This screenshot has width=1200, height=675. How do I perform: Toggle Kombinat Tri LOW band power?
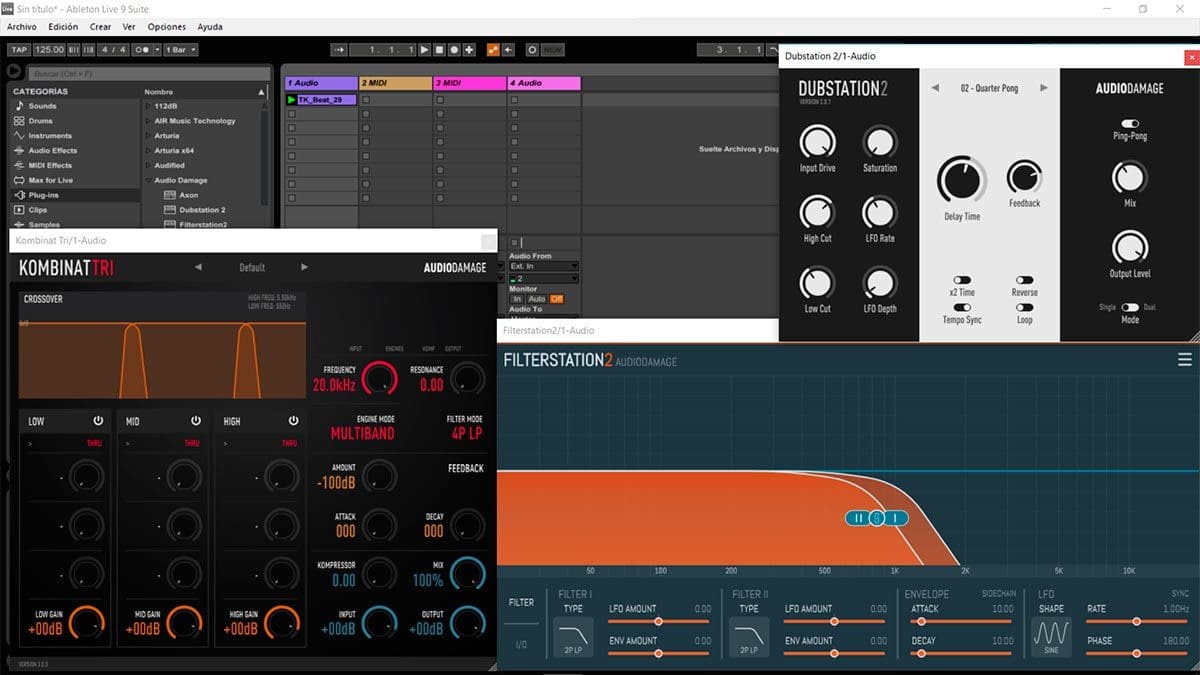pyautogui.click(x=99, y=421)
